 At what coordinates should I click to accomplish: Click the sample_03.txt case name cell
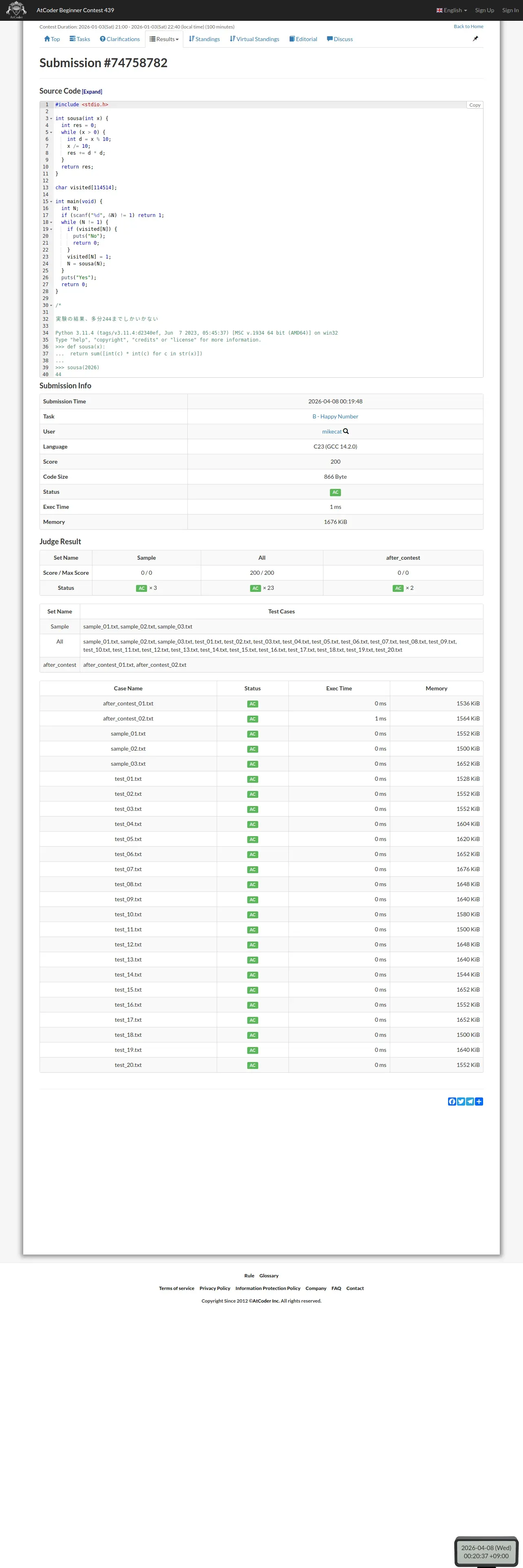(x=128, y=764)
